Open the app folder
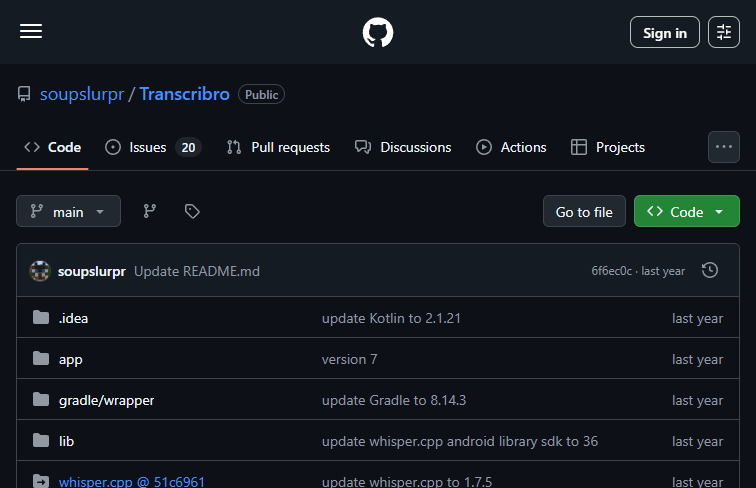This screenshot has width=756, height=488. pyautogui.click(x=70, y=360)
